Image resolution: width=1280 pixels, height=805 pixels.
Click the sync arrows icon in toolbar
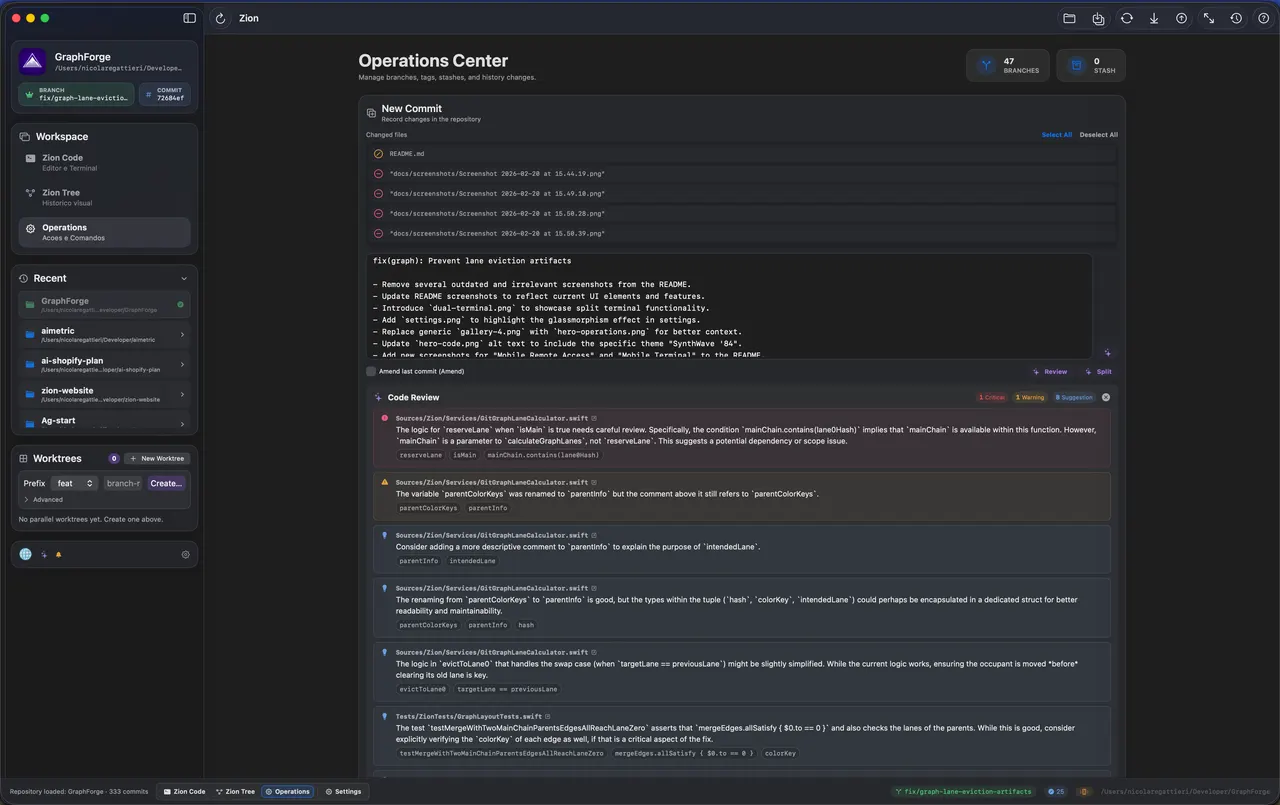pos(1126,18)
